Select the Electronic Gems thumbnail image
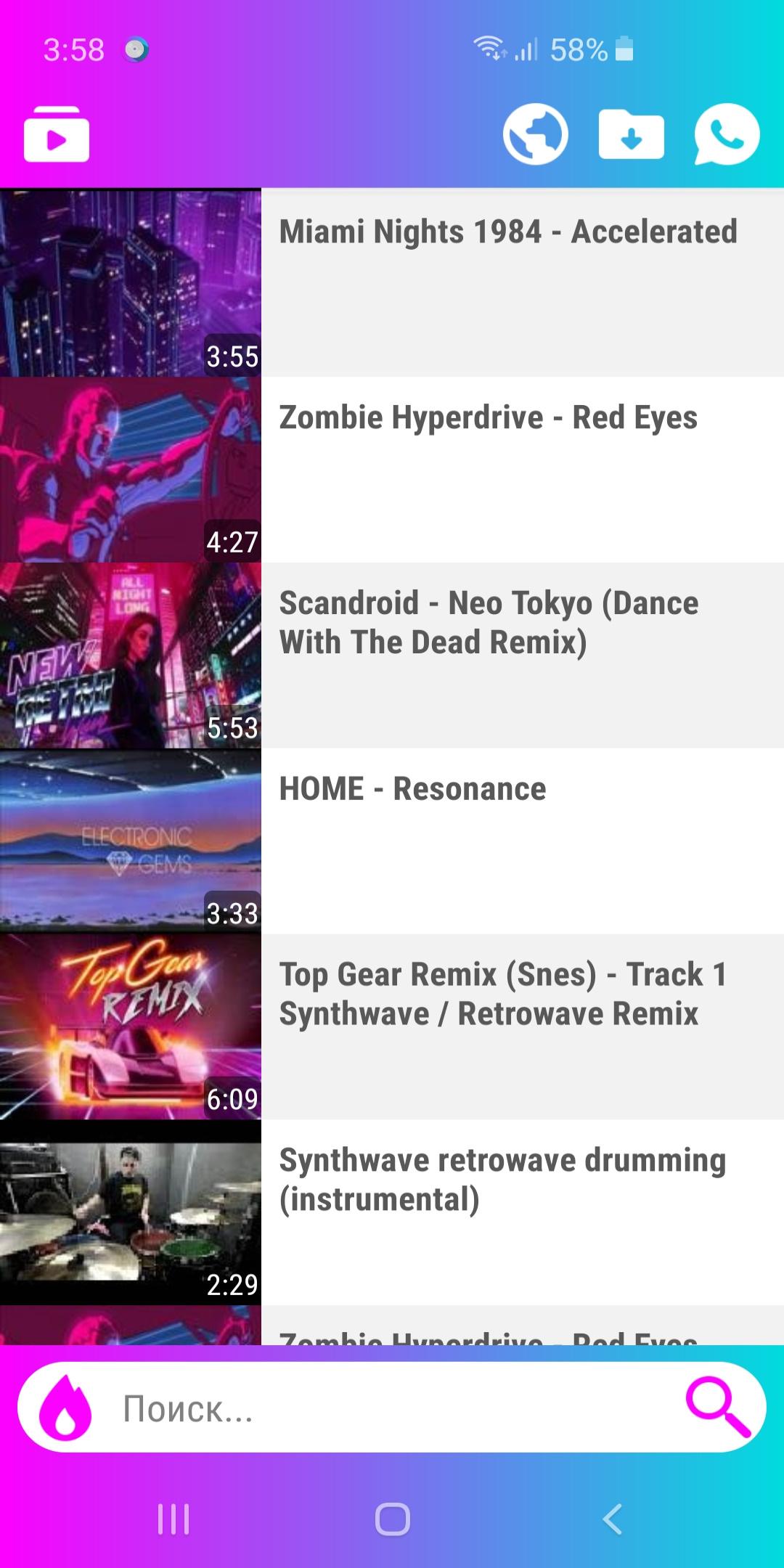This screenshot has width=784, height=1568. (x=131, y=841)
